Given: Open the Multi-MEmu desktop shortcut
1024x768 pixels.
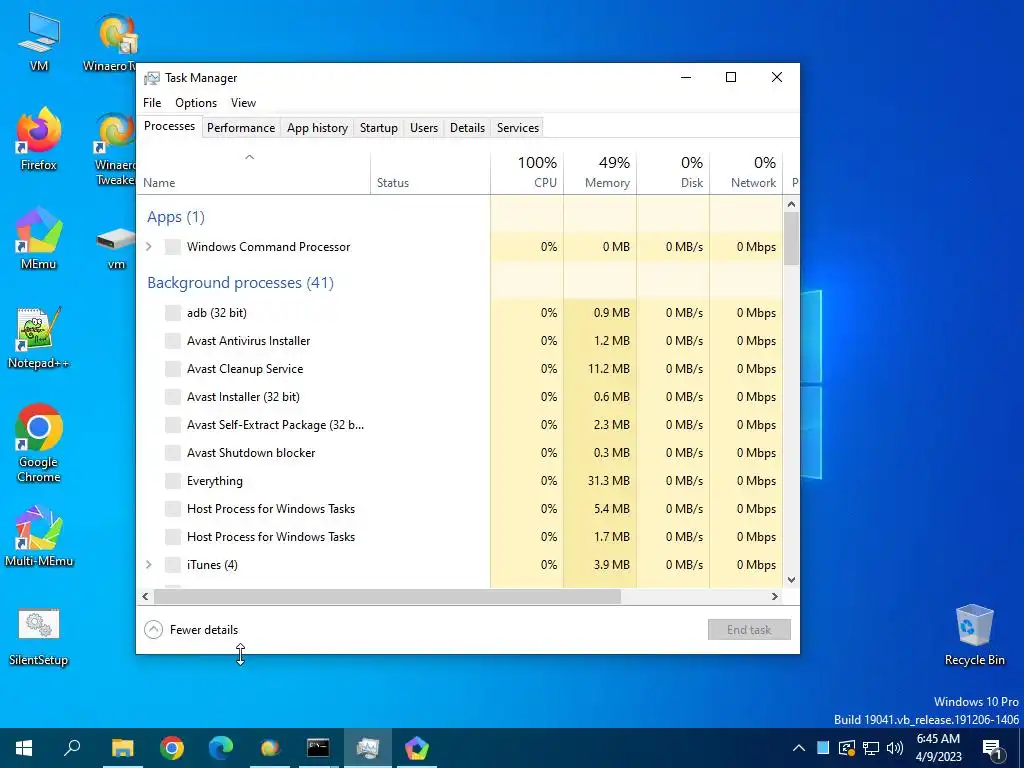Looking at the screenshot, I should (39, 536).
